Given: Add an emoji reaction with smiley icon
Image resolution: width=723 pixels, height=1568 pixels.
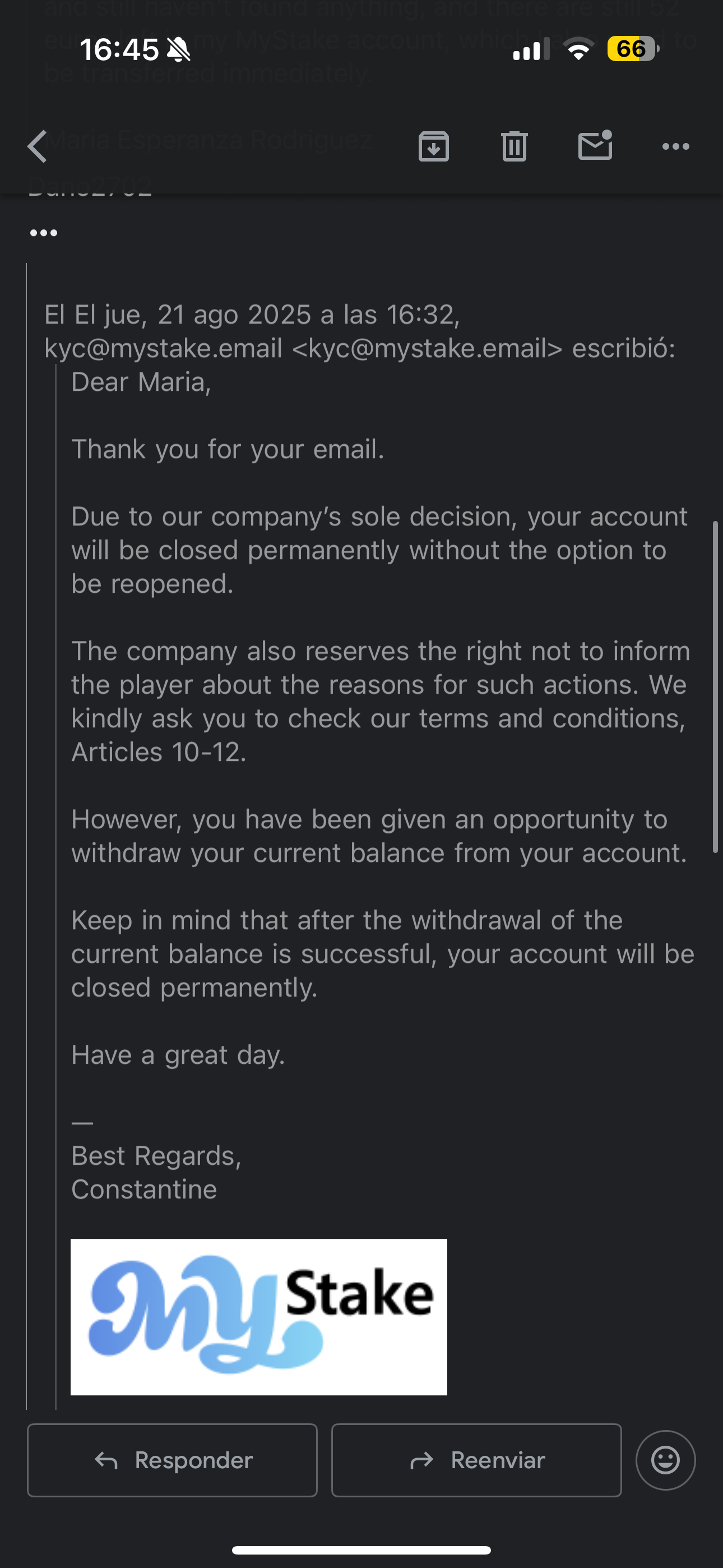Looking at the screenshot, I should tap(665, 1460).
